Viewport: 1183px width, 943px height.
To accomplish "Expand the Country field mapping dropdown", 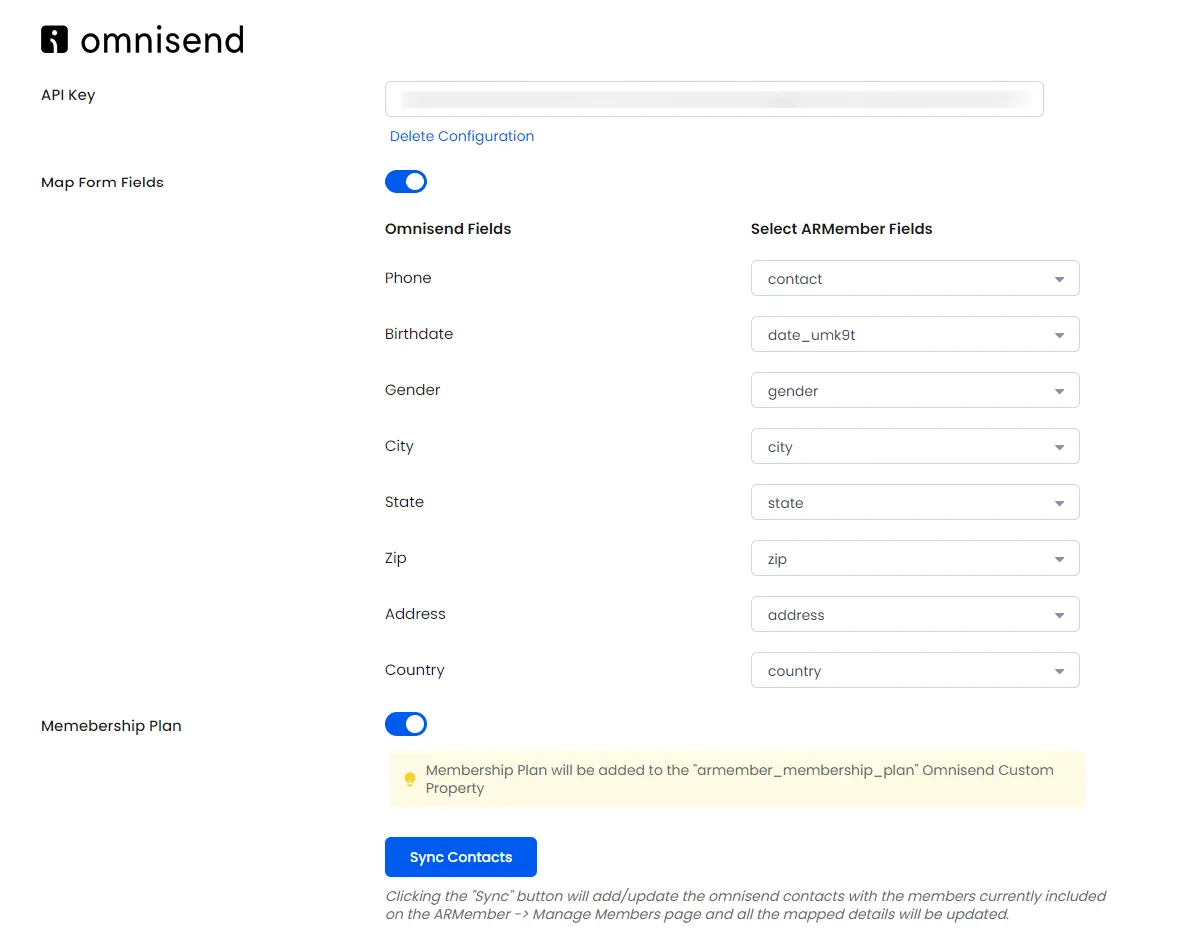I will pyautogui.click(x=915, y=670).
